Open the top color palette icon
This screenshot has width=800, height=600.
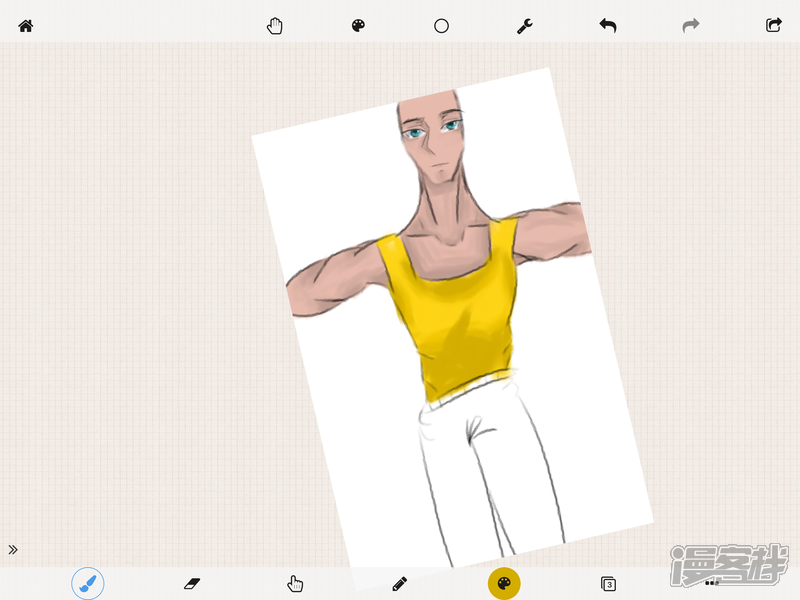tap(359, 26)
